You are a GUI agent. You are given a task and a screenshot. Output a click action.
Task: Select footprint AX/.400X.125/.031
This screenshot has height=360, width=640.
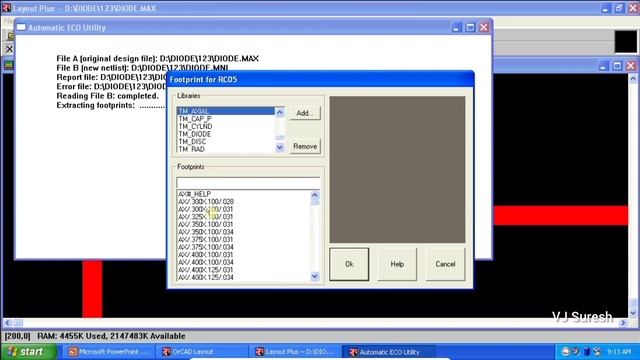pos(244,270)
